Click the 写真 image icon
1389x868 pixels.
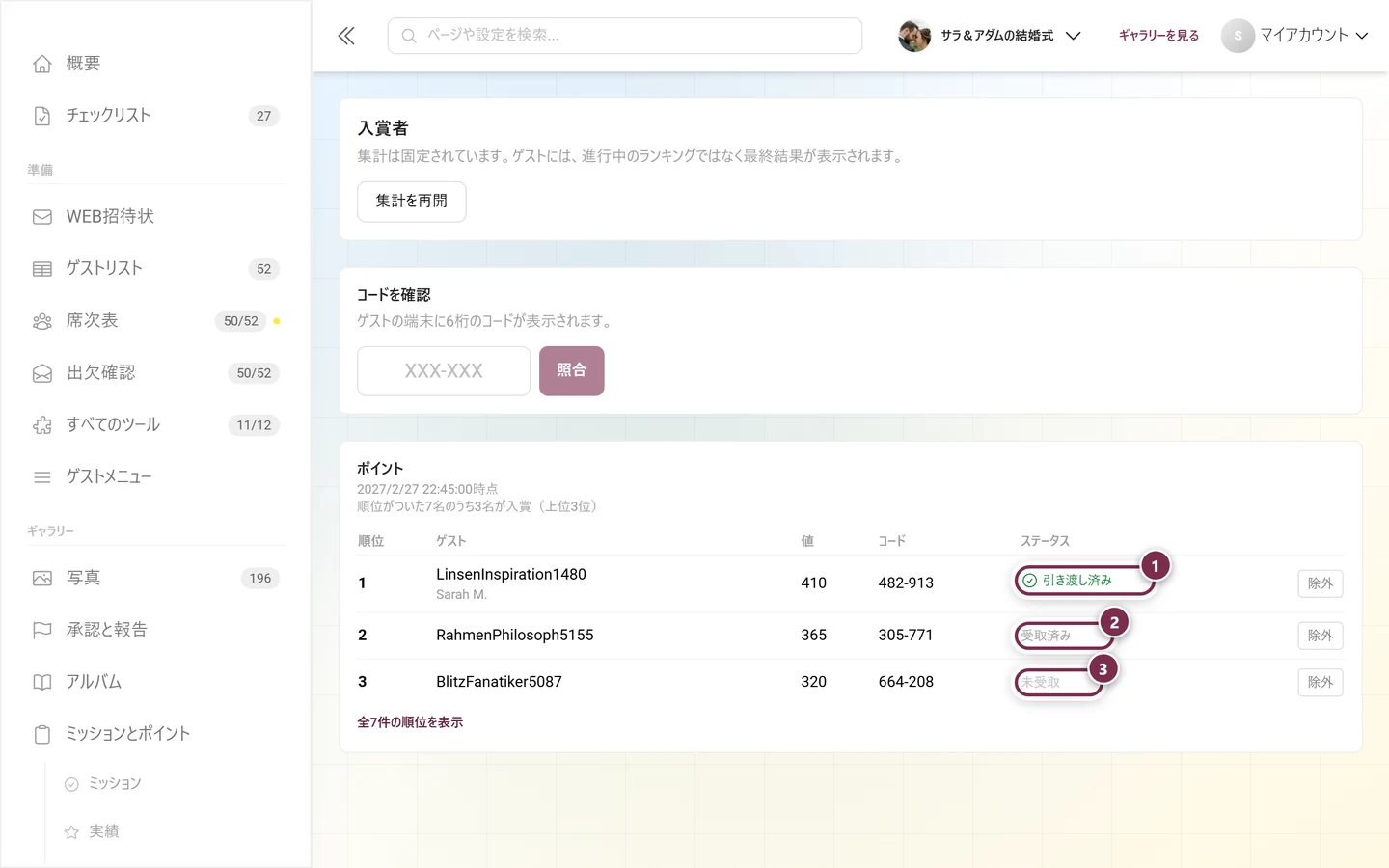tap(42, 579)
